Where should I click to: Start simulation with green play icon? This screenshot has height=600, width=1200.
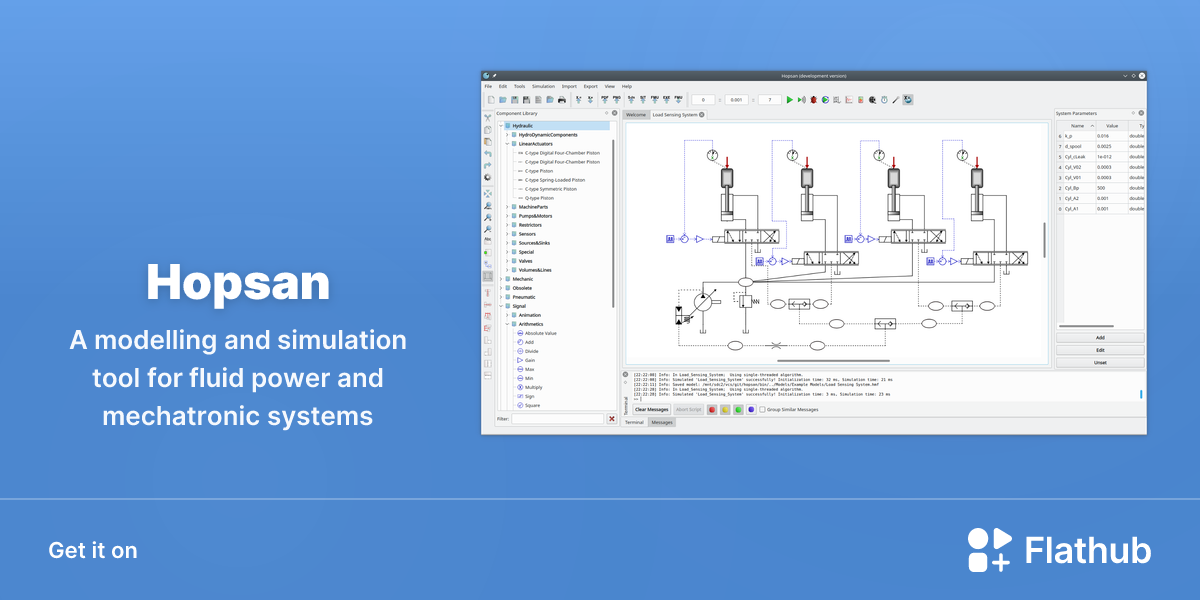(789, 100)
